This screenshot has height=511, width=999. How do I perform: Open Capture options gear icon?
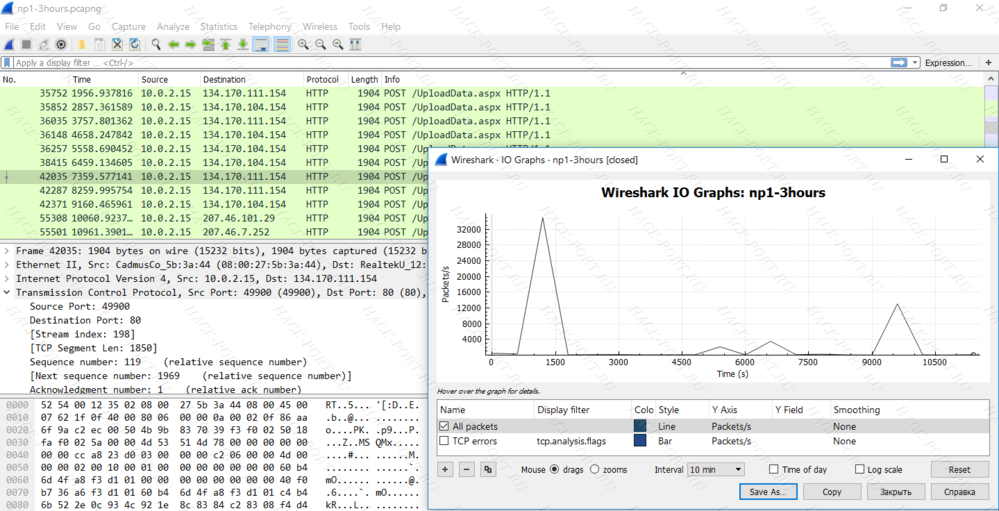coord(61,45)
